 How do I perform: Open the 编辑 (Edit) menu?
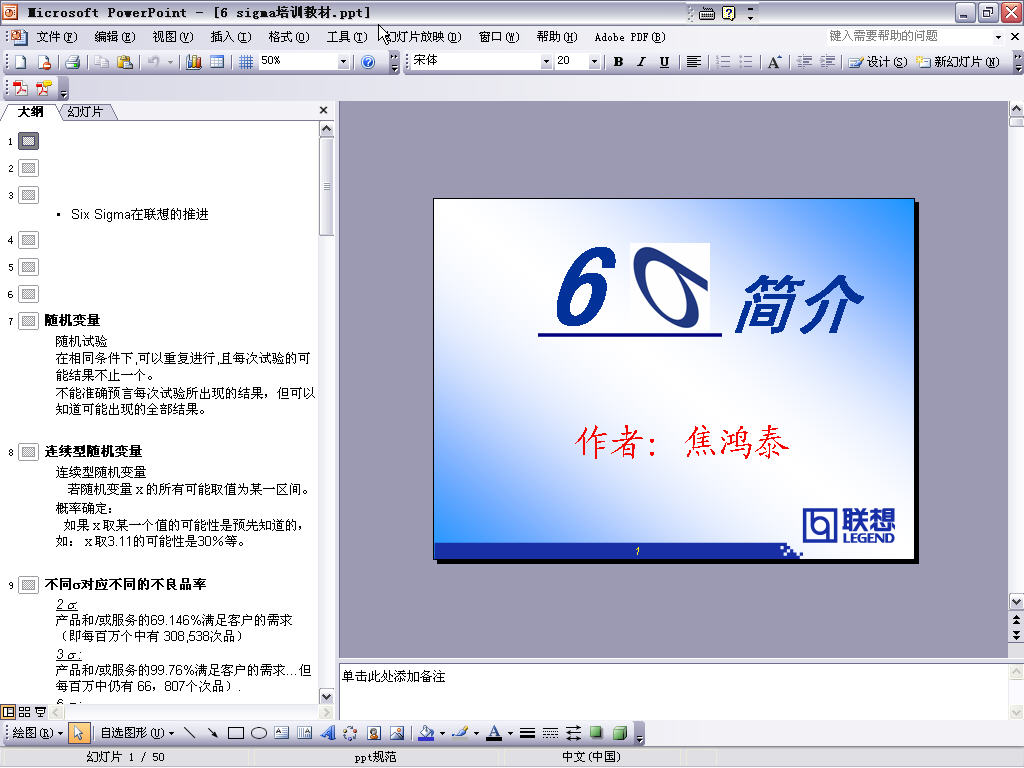[x=114, y=37]
